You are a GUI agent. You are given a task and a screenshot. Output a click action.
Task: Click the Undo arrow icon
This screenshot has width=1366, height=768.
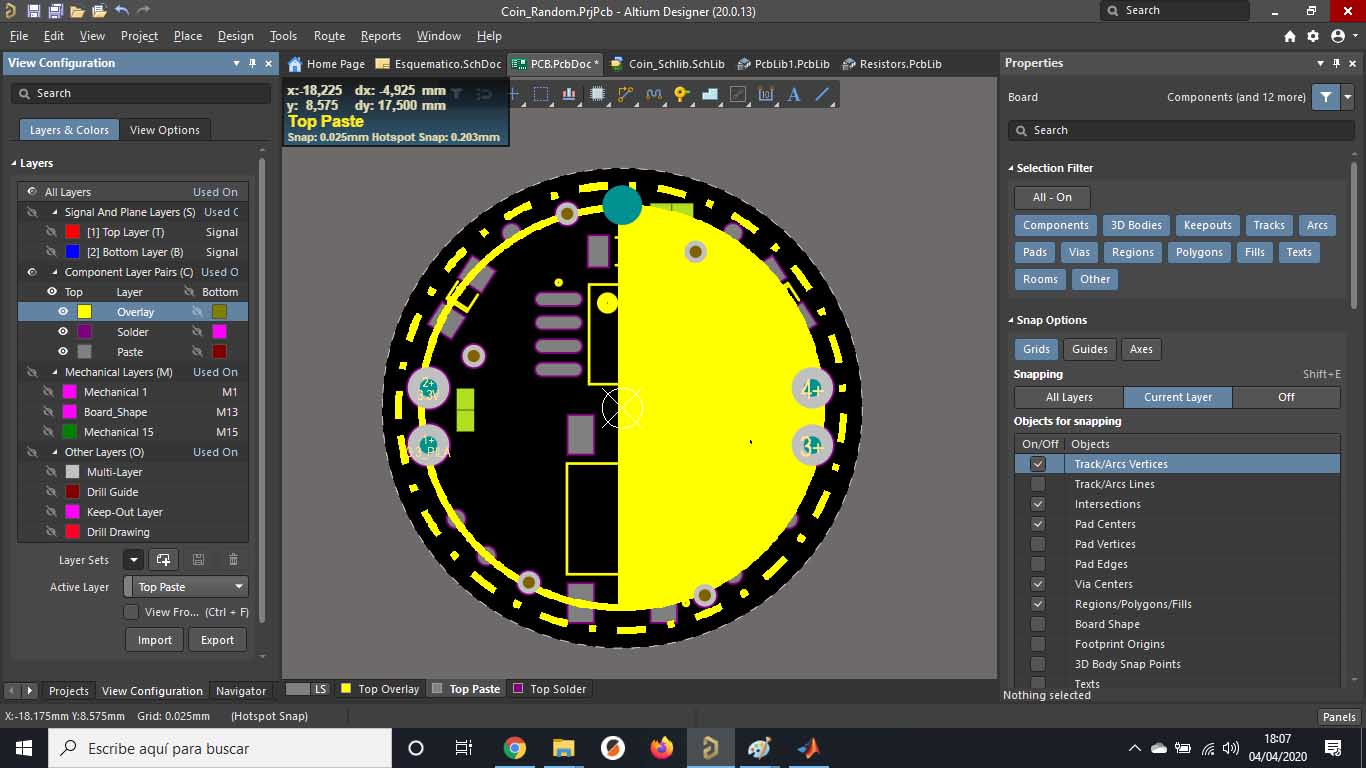coord(121,11)
